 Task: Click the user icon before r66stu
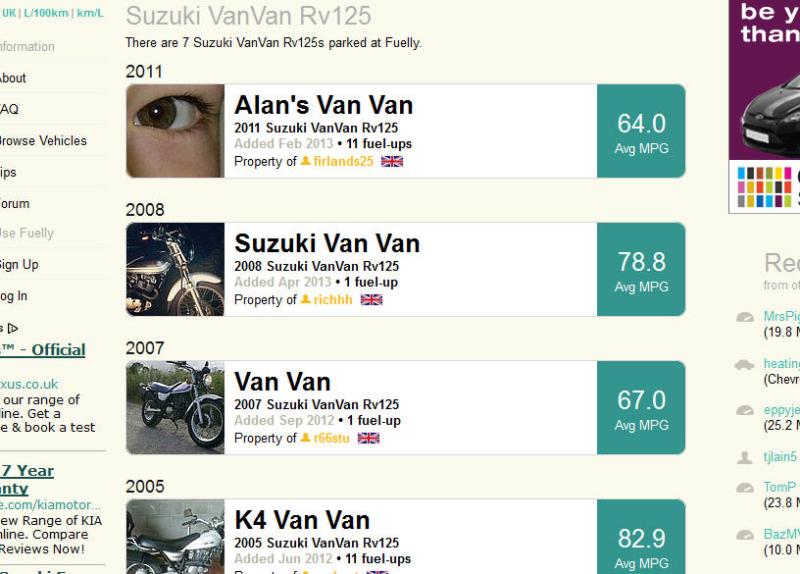(x=306, y=438)
